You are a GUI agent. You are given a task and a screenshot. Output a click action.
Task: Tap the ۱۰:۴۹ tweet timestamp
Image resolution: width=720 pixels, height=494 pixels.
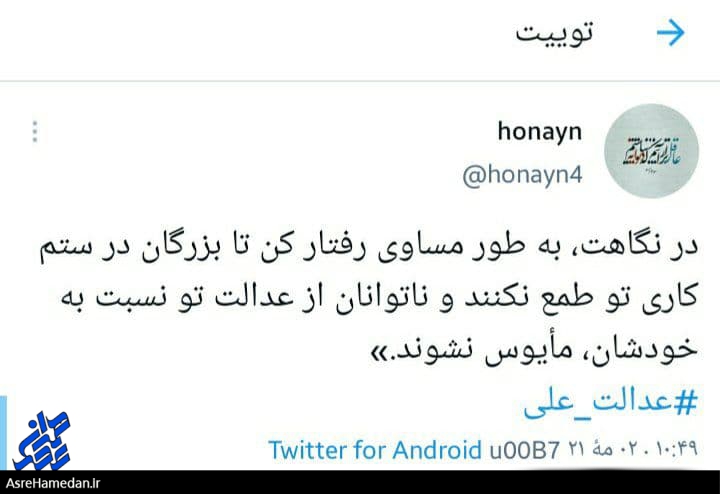(675, 449)
